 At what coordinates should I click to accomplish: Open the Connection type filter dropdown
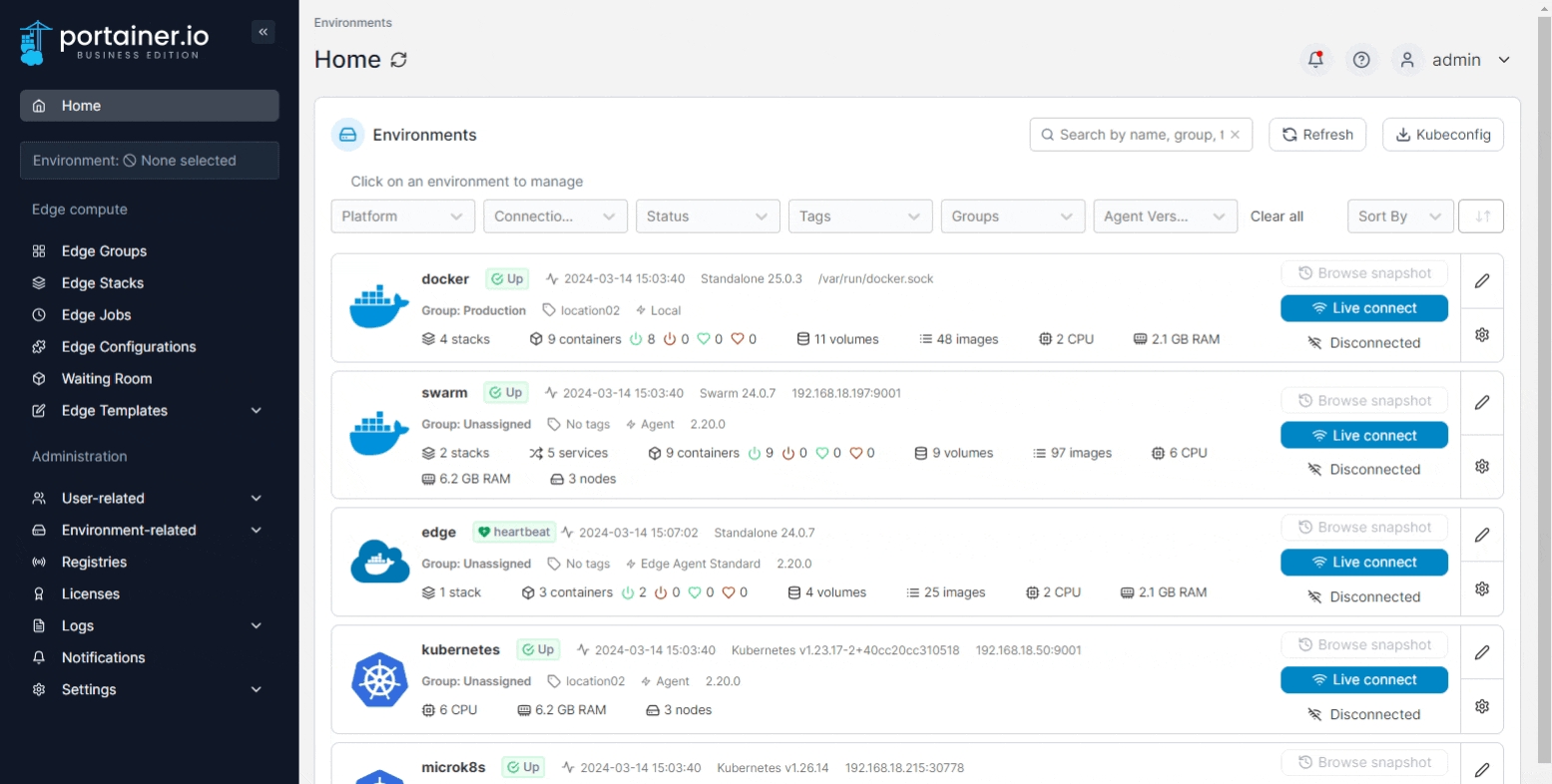pyautogui.click(x=556, y=216)
